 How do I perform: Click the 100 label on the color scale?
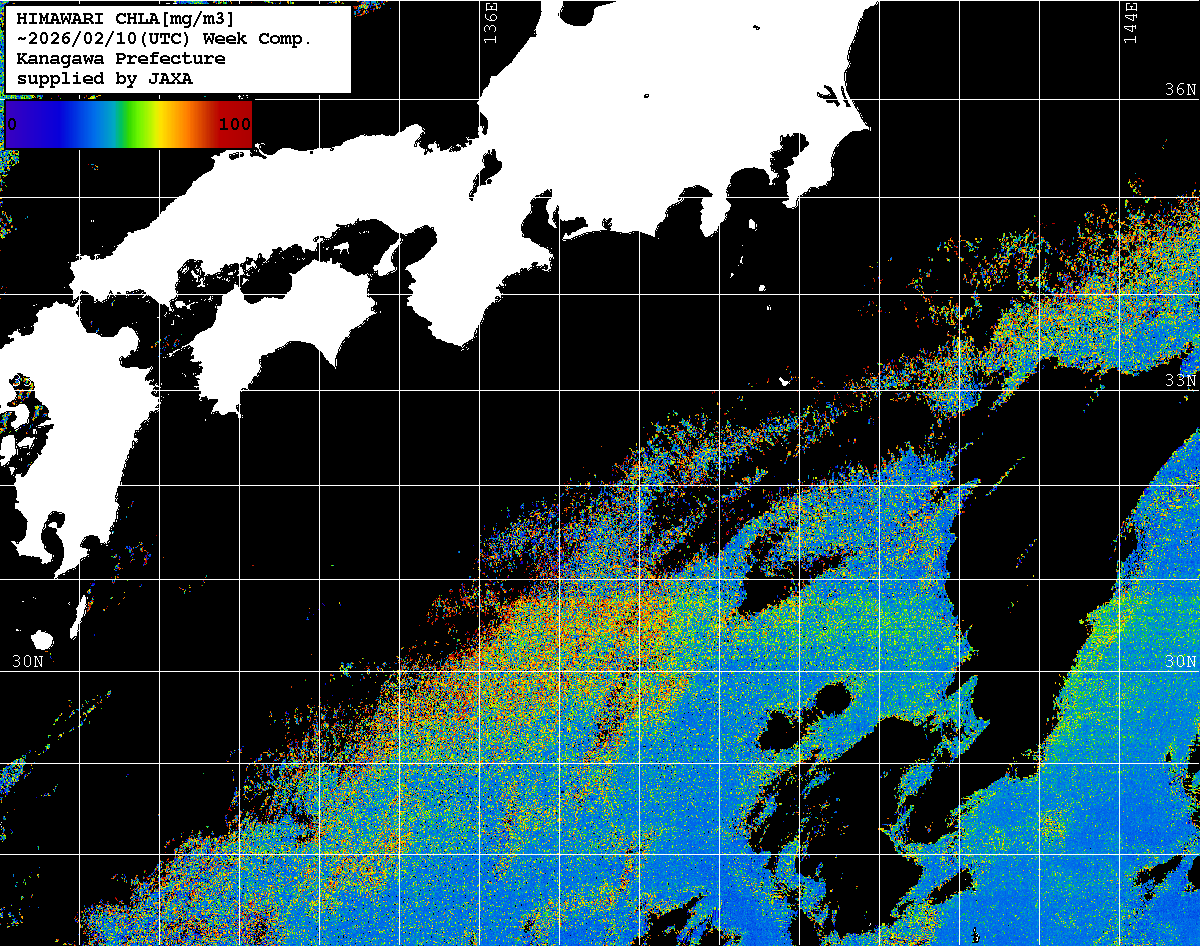234,124
